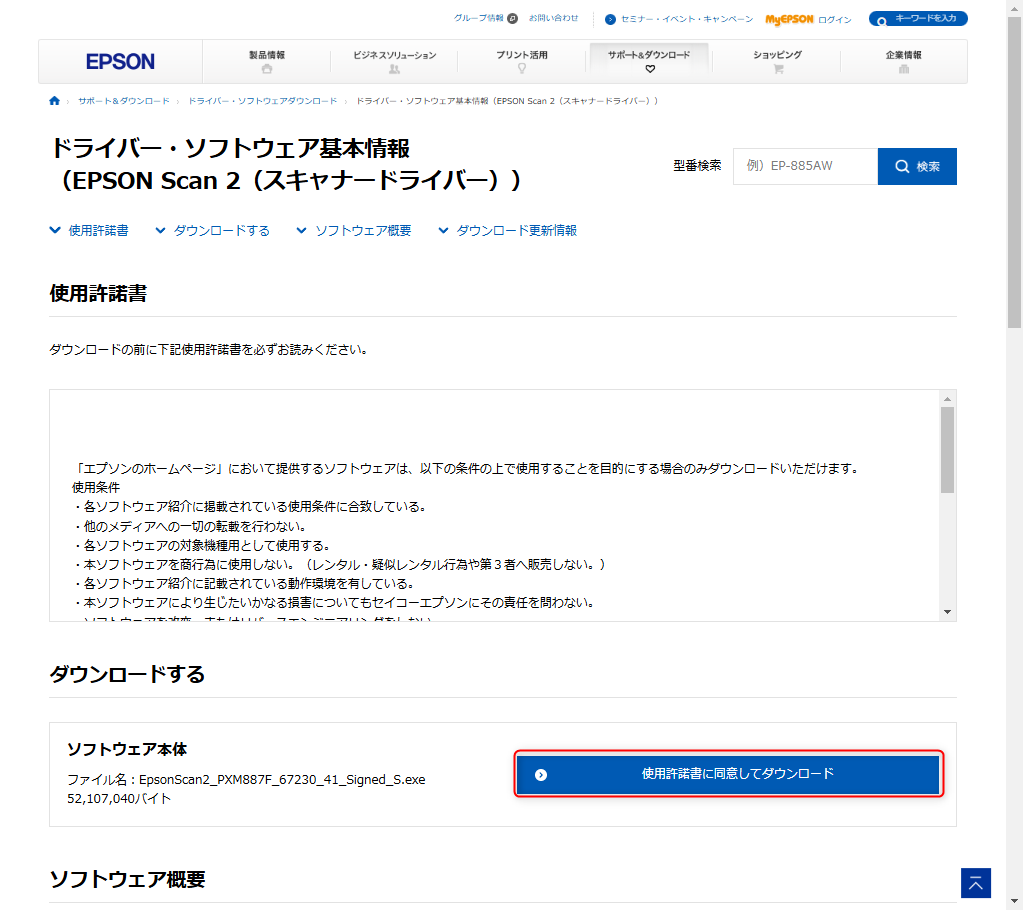Screen dimensions: 1023x910
Task: Click the license agreement scrollbar thumb
Action: coord(947,450)
